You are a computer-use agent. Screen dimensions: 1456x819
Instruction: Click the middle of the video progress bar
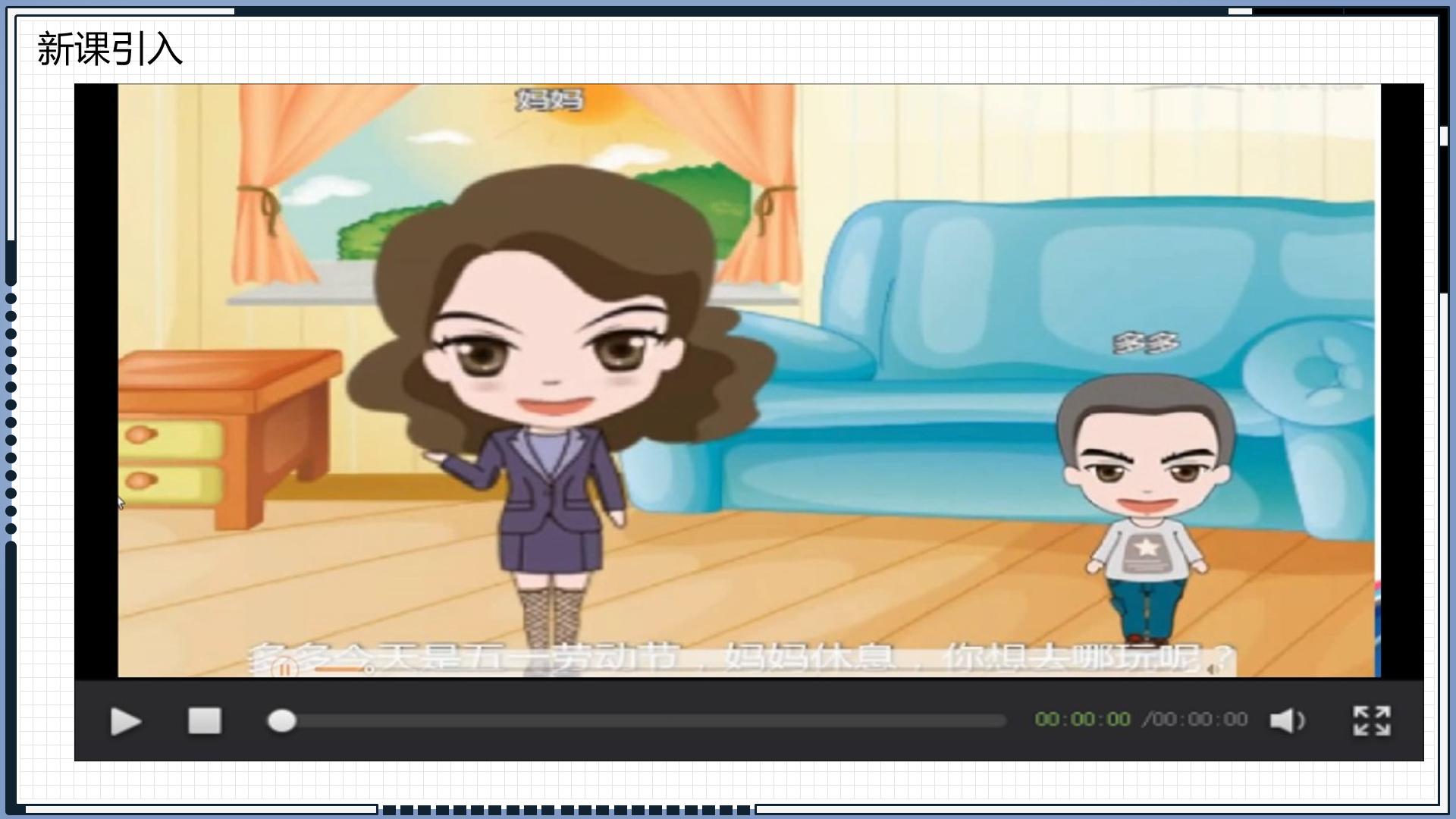[637, 720]
